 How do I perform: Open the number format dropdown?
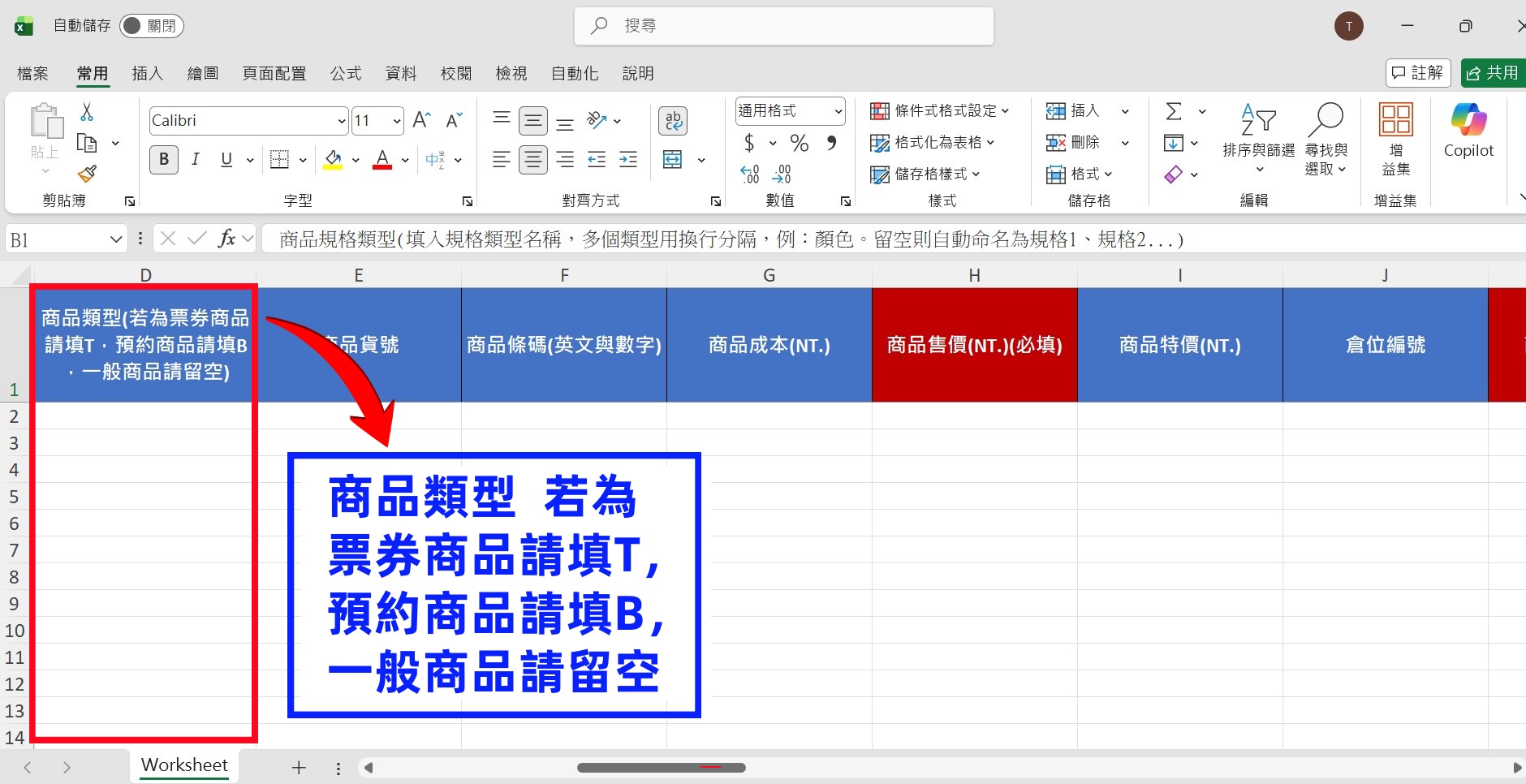[838, 111]
